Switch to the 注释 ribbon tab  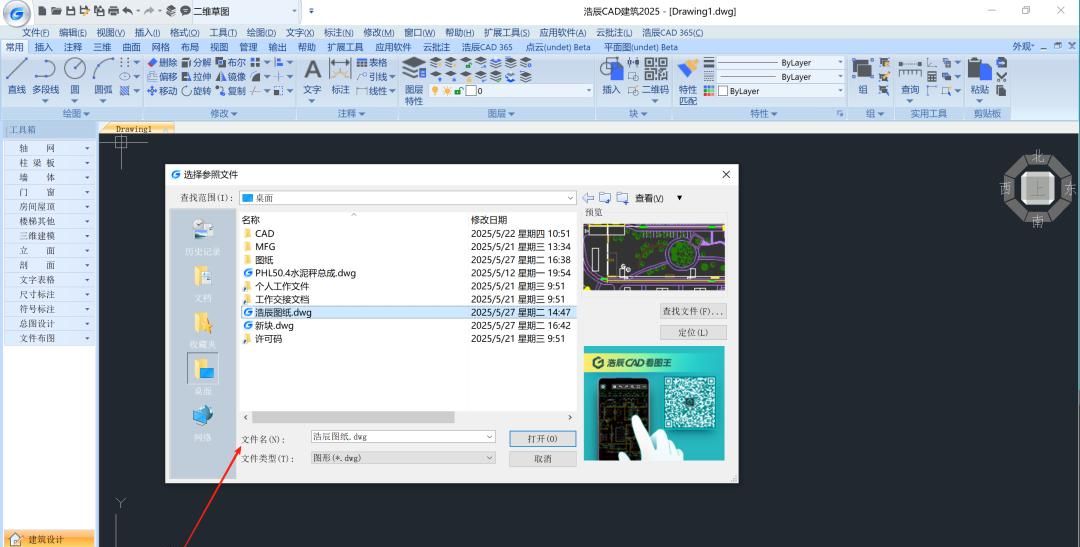[73, 47]
